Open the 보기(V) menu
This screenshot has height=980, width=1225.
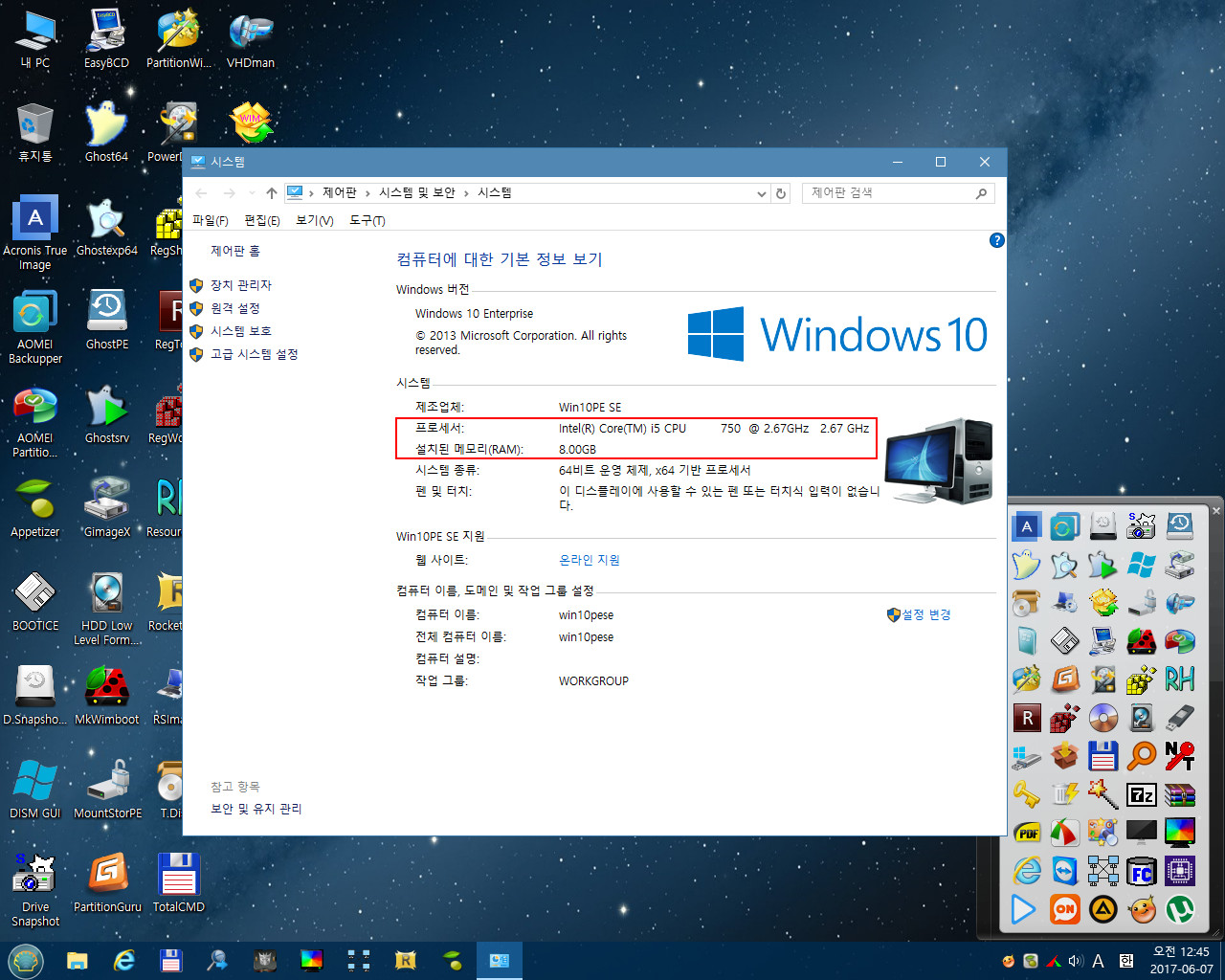(315, 220)
